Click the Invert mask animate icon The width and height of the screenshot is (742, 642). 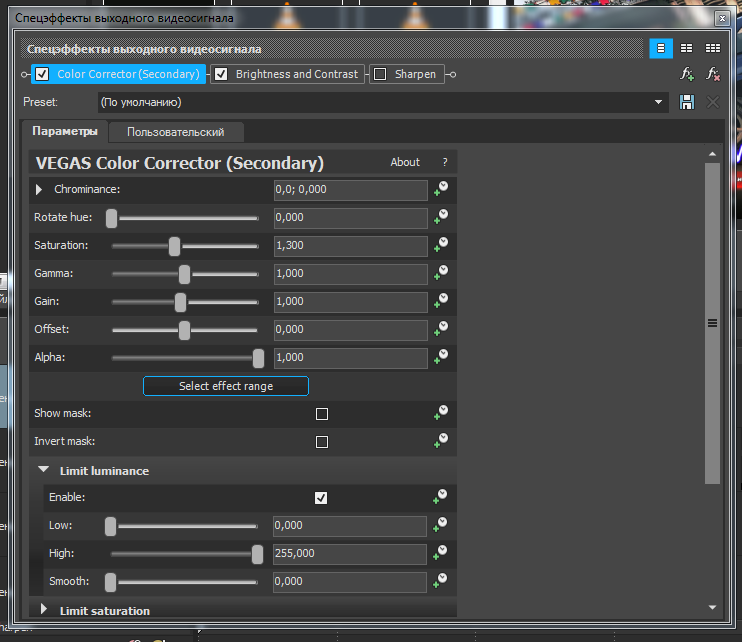[441, 441]
